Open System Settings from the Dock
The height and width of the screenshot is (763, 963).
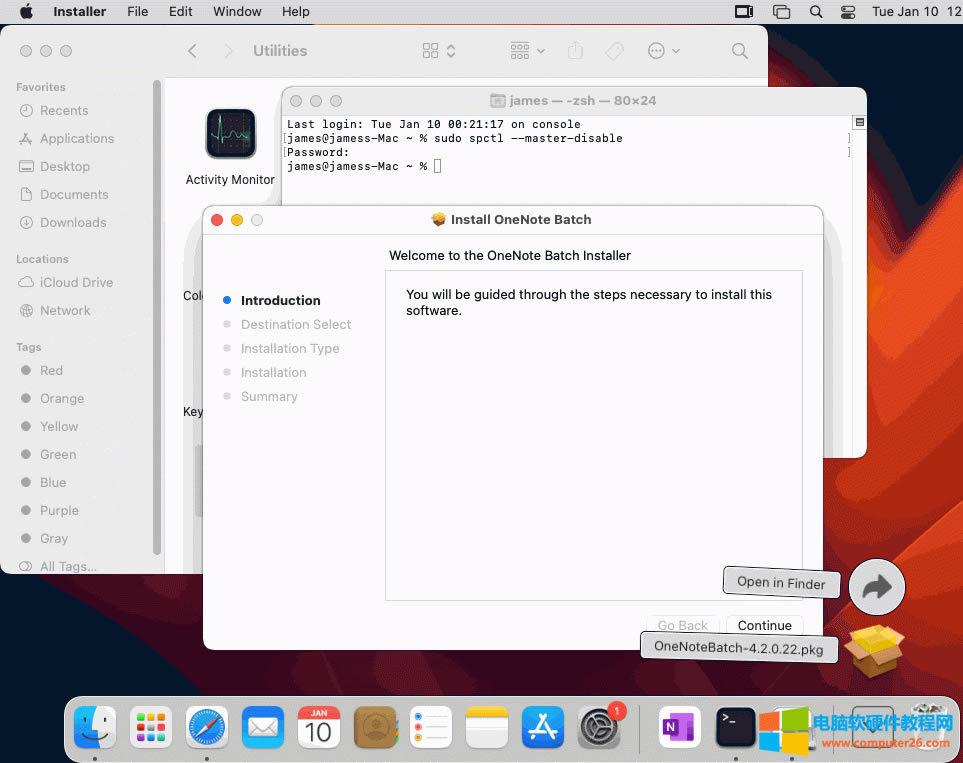point(599,727)
